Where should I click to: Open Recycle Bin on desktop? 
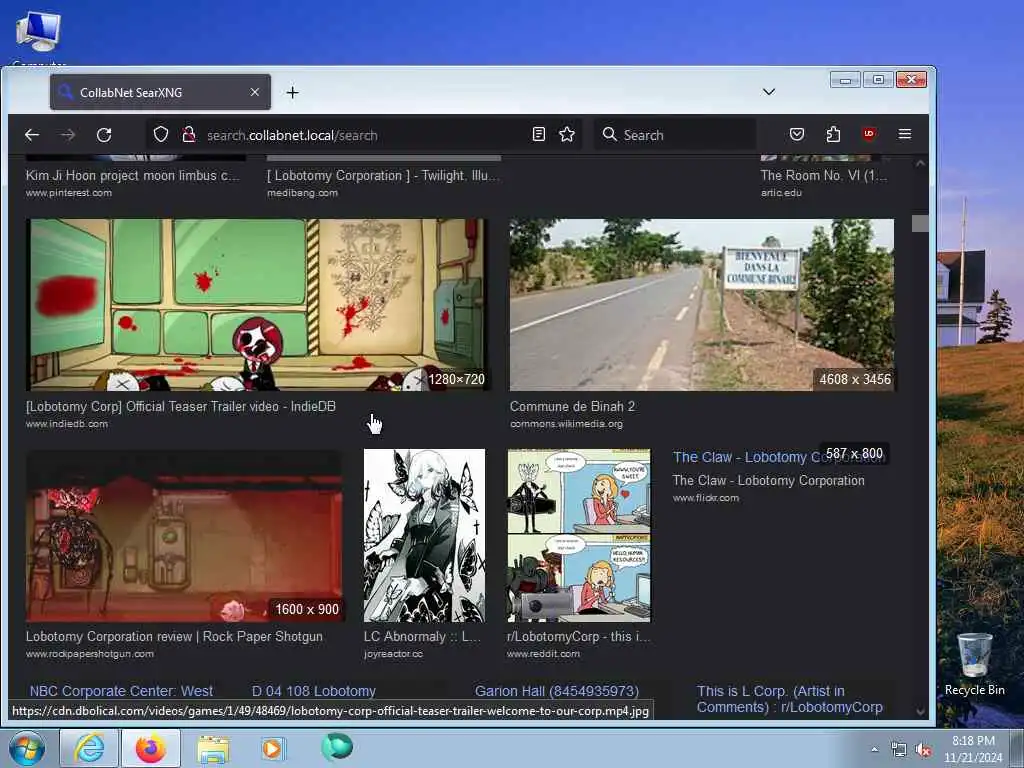pyautogui.click(x=974, y=664)
